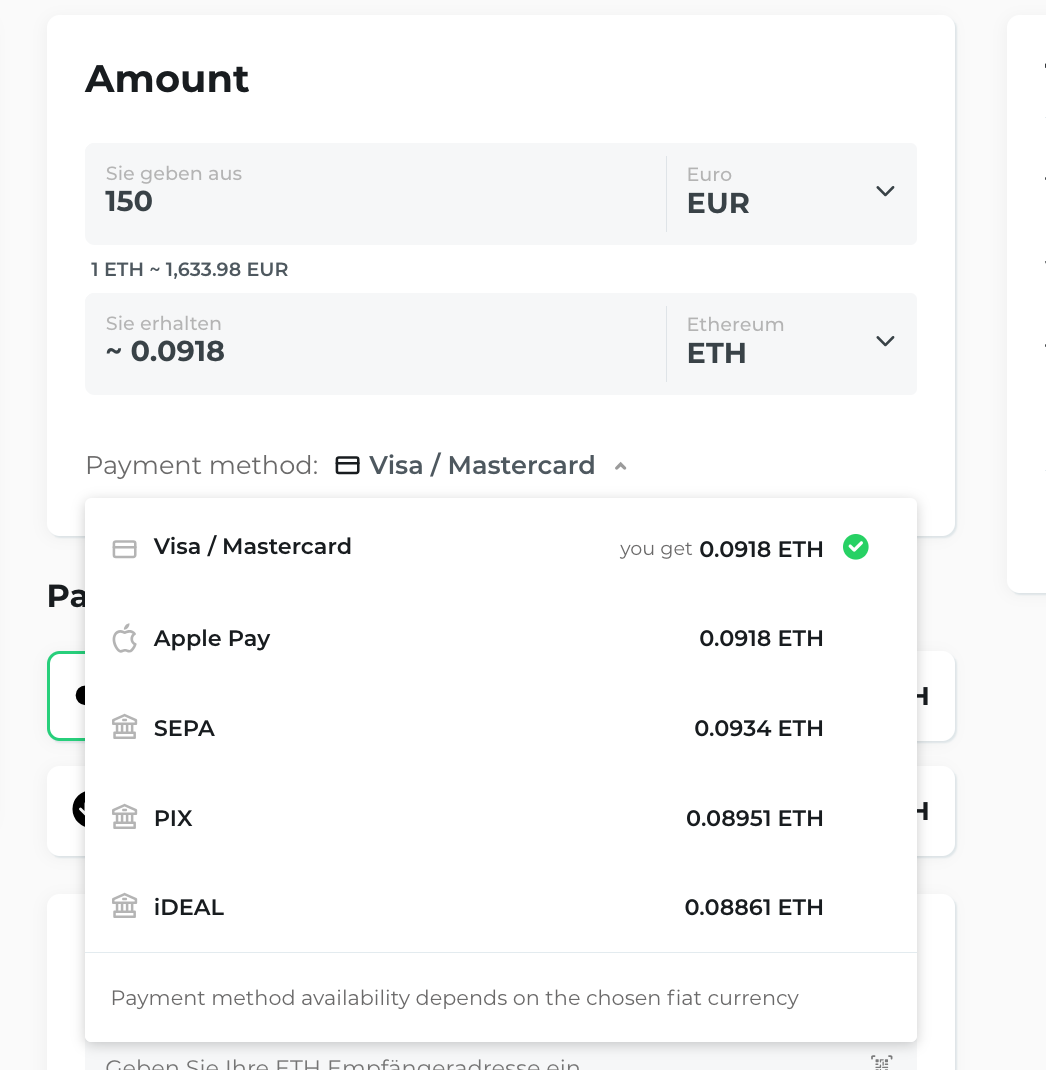Screen dimensions: 1046x1070
Task: Click the iDEAL bank icon
Action: point(124,907)
